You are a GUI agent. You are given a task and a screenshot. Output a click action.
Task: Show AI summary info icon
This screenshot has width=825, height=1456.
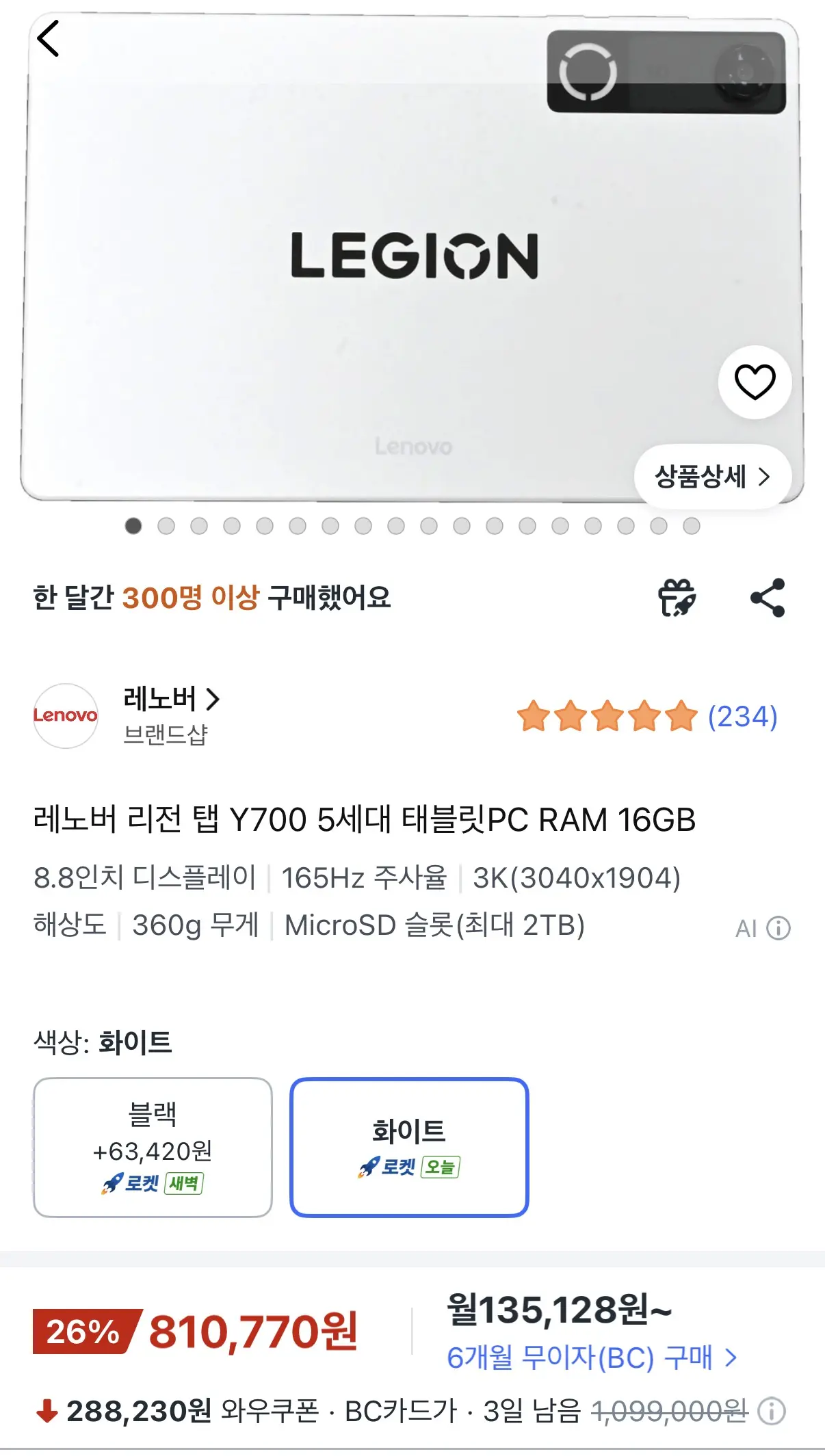778,928
